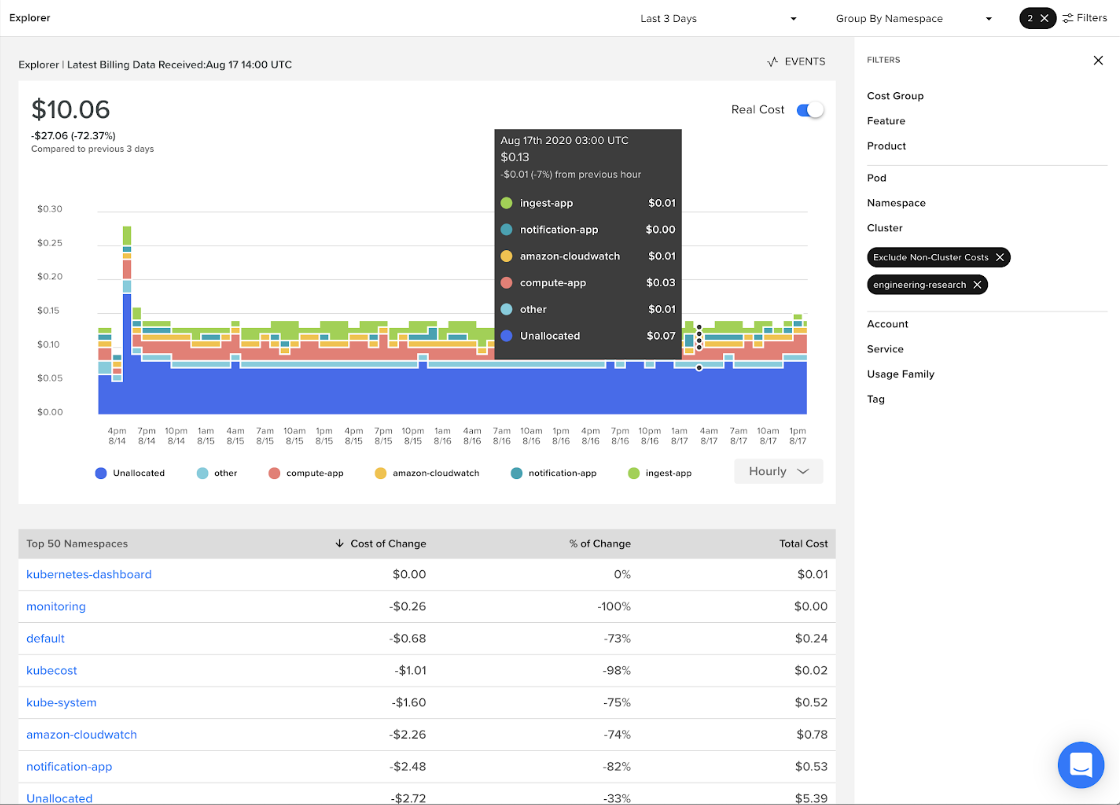Close the Filters side panel
Viewport: 1120px width, 805px height.
(1096, 59)
